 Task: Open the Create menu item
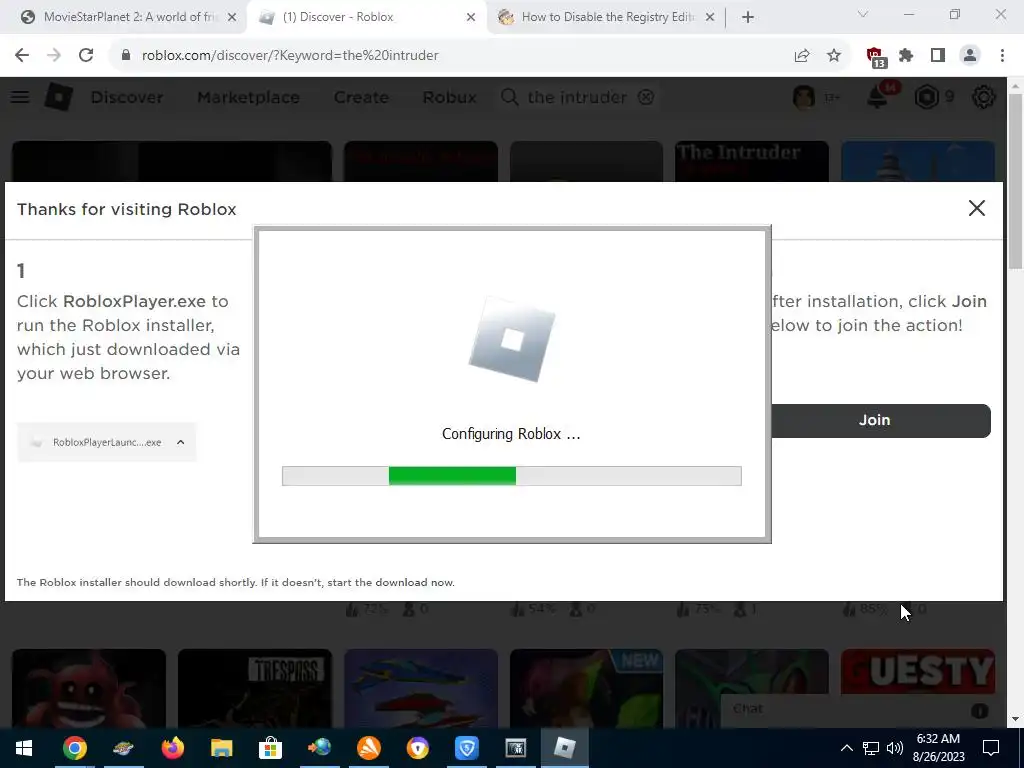(361, 97)
